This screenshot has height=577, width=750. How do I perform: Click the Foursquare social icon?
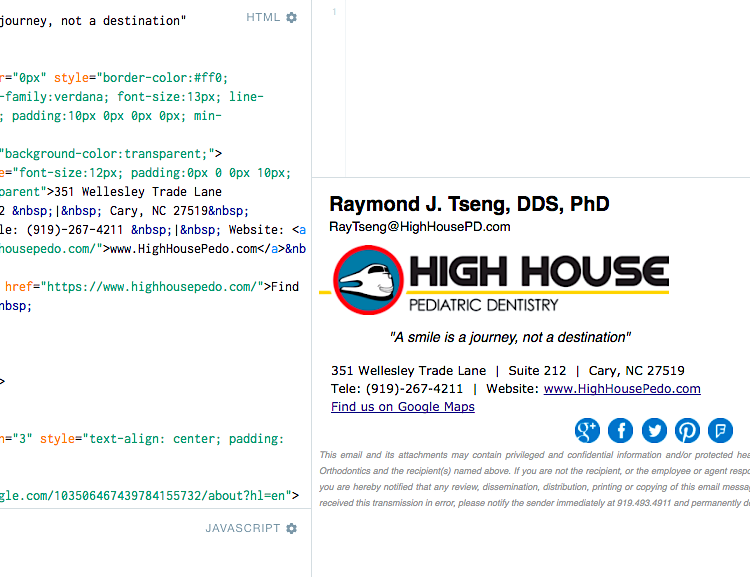pos(720,430)
